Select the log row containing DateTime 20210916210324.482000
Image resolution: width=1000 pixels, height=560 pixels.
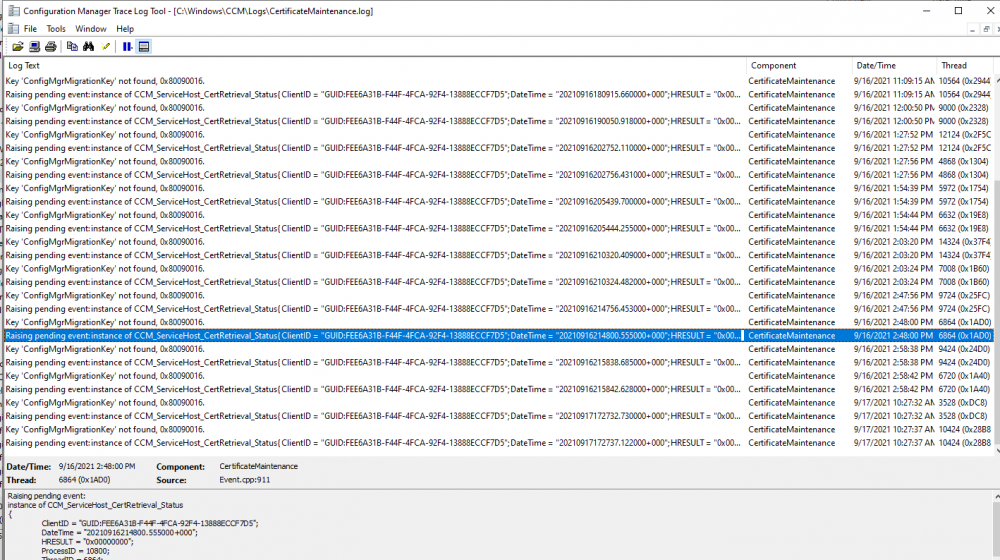[498, 282]
